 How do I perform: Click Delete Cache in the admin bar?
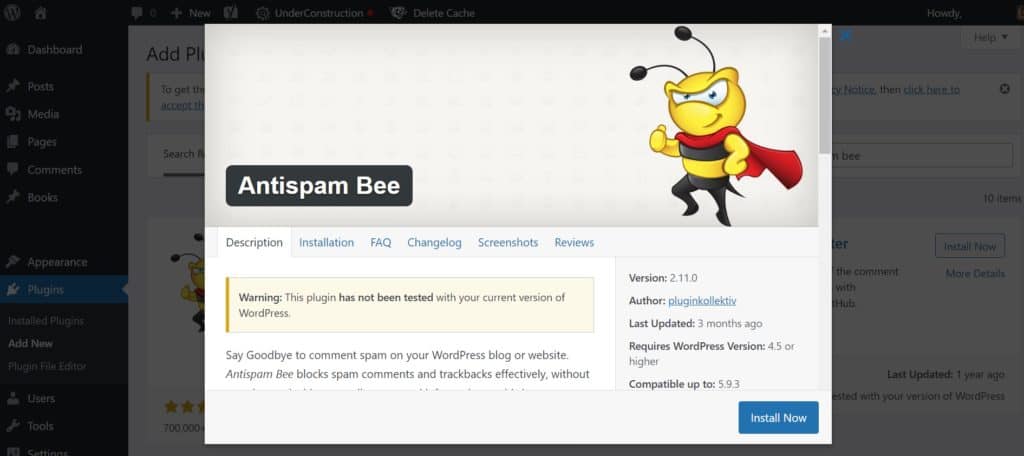tap(433, 13)
